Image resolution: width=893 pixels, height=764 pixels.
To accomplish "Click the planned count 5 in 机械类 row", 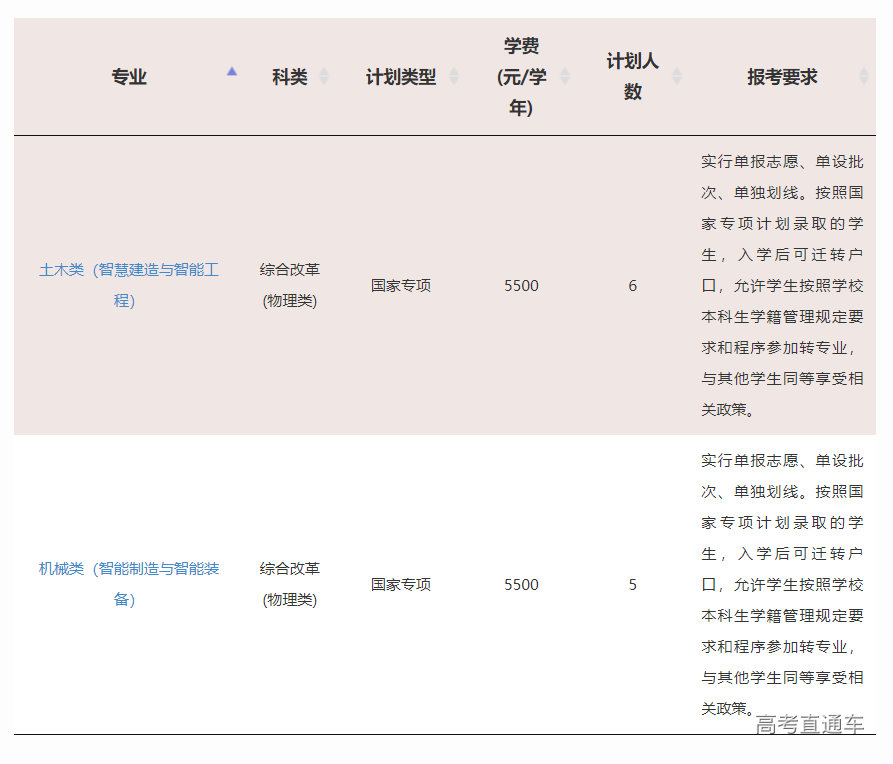I will tap(632, 585).
